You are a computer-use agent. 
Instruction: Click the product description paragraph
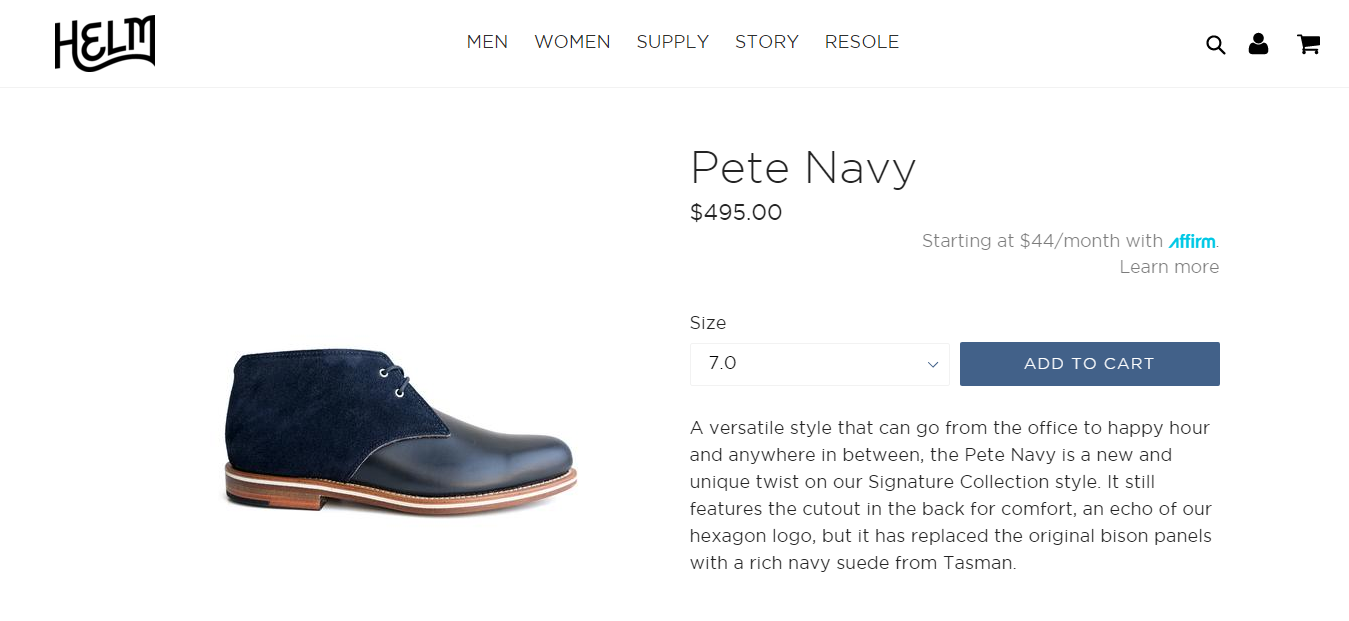(950, 495)
